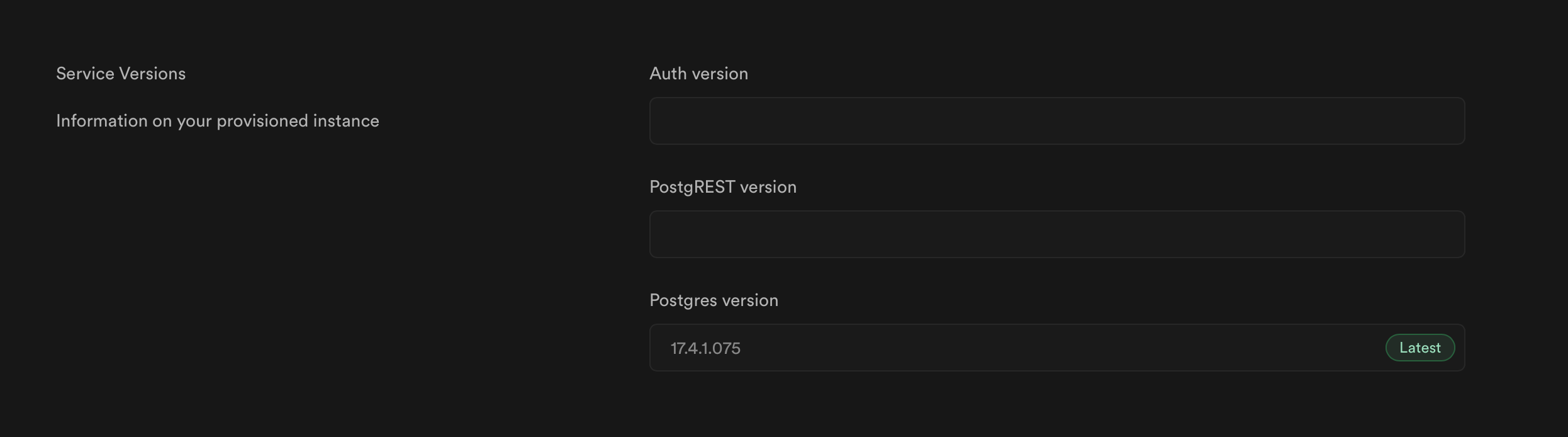
Task: Focus the empty PostgREST version field
Action: pos(1056,234)
